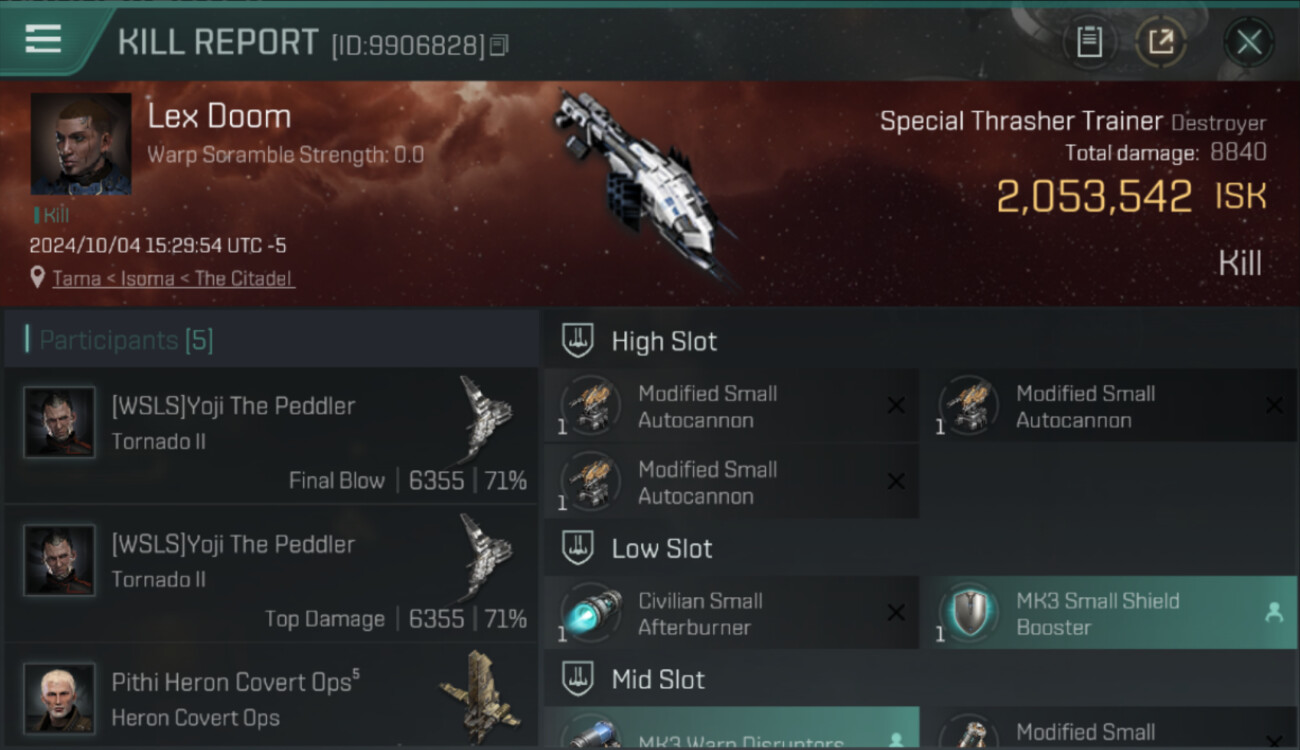The height and width of the screenshot is (750, 1300).
Task: Close the kill report window
Action: (x=1249, y=42)
